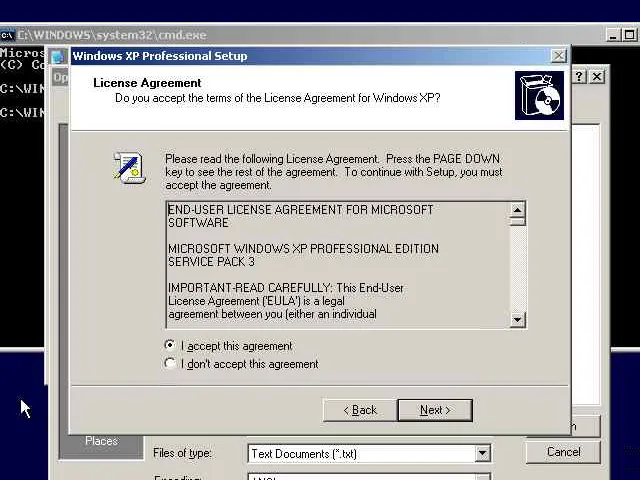Click the cmd.exe window title icon

[x=7, y=35]
